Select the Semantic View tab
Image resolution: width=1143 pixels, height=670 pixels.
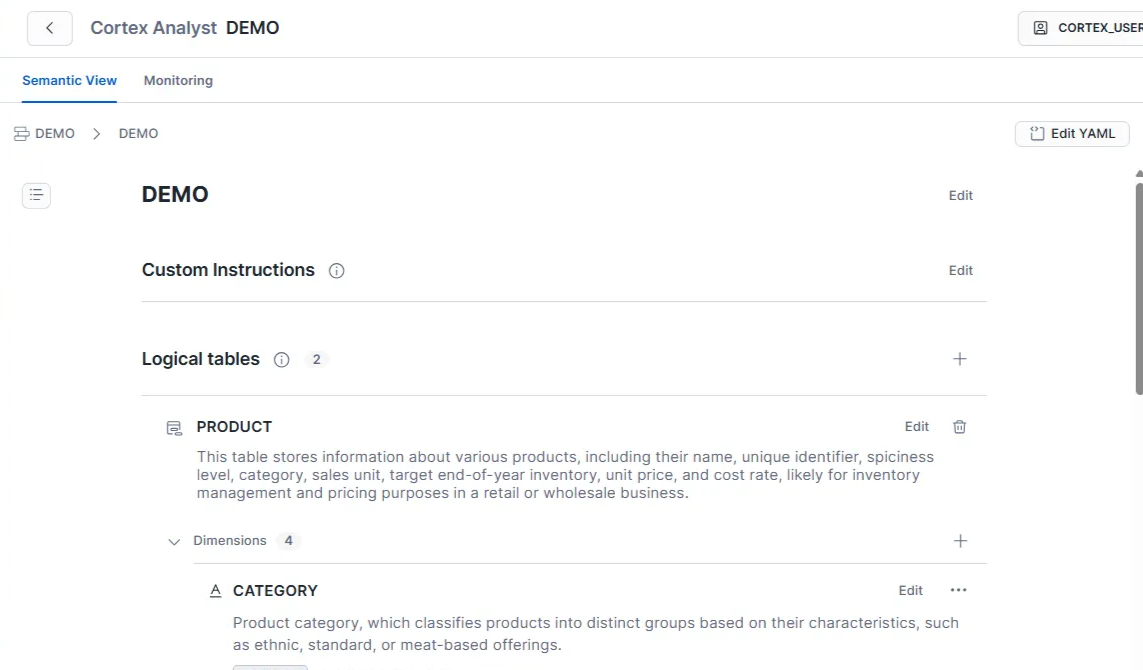(x=69, y=80)
